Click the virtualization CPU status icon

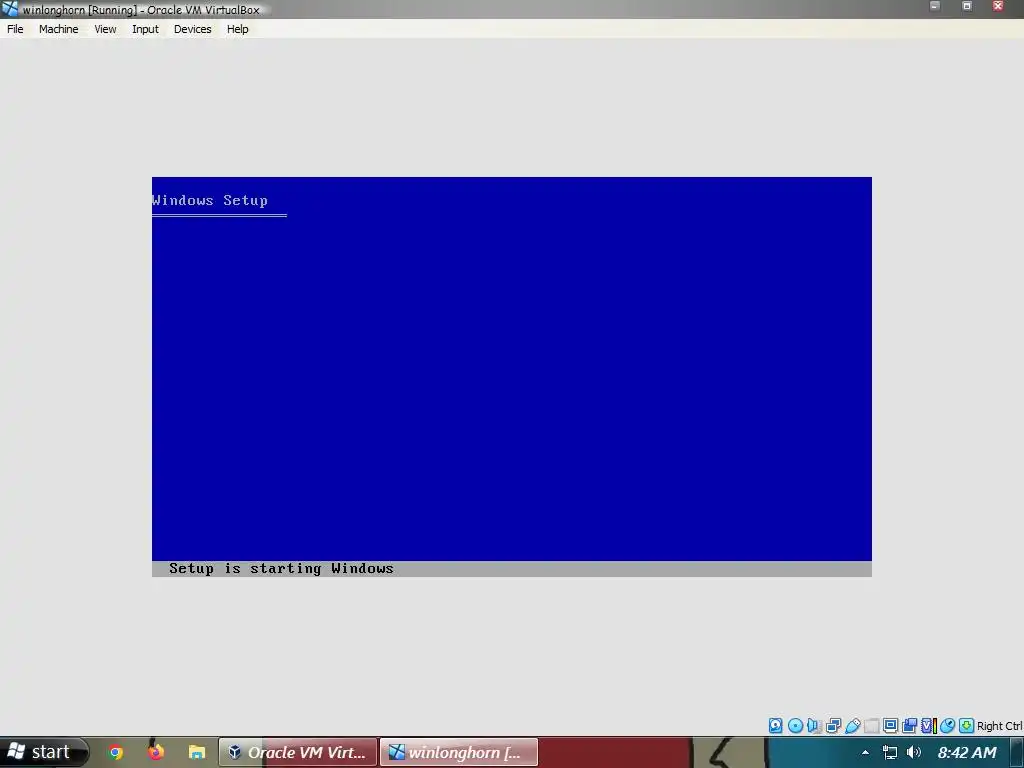[x=929, y=726]
